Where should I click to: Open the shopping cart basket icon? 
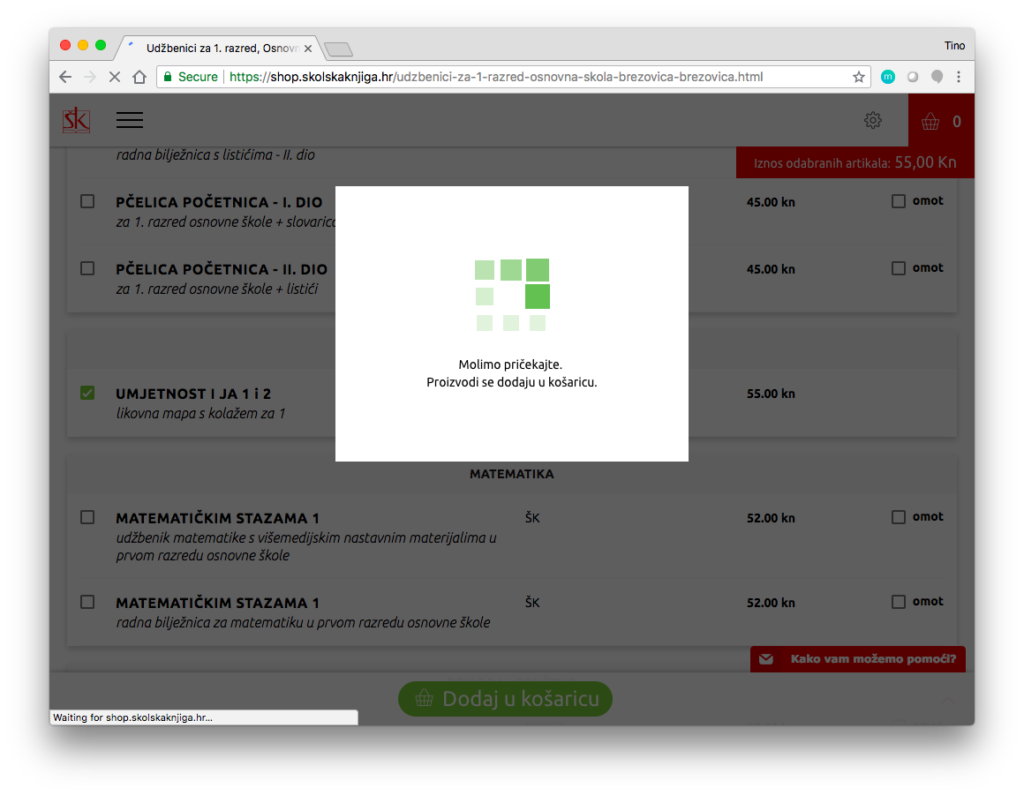(931, 122)
